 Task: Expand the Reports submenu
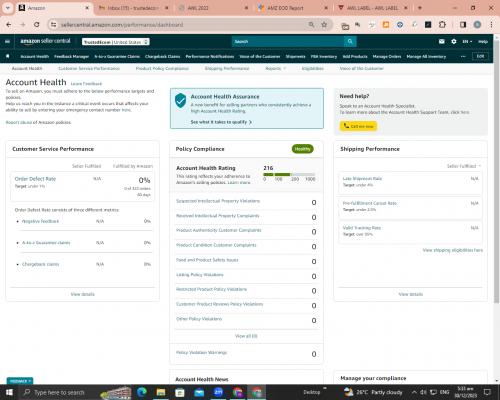275,68
